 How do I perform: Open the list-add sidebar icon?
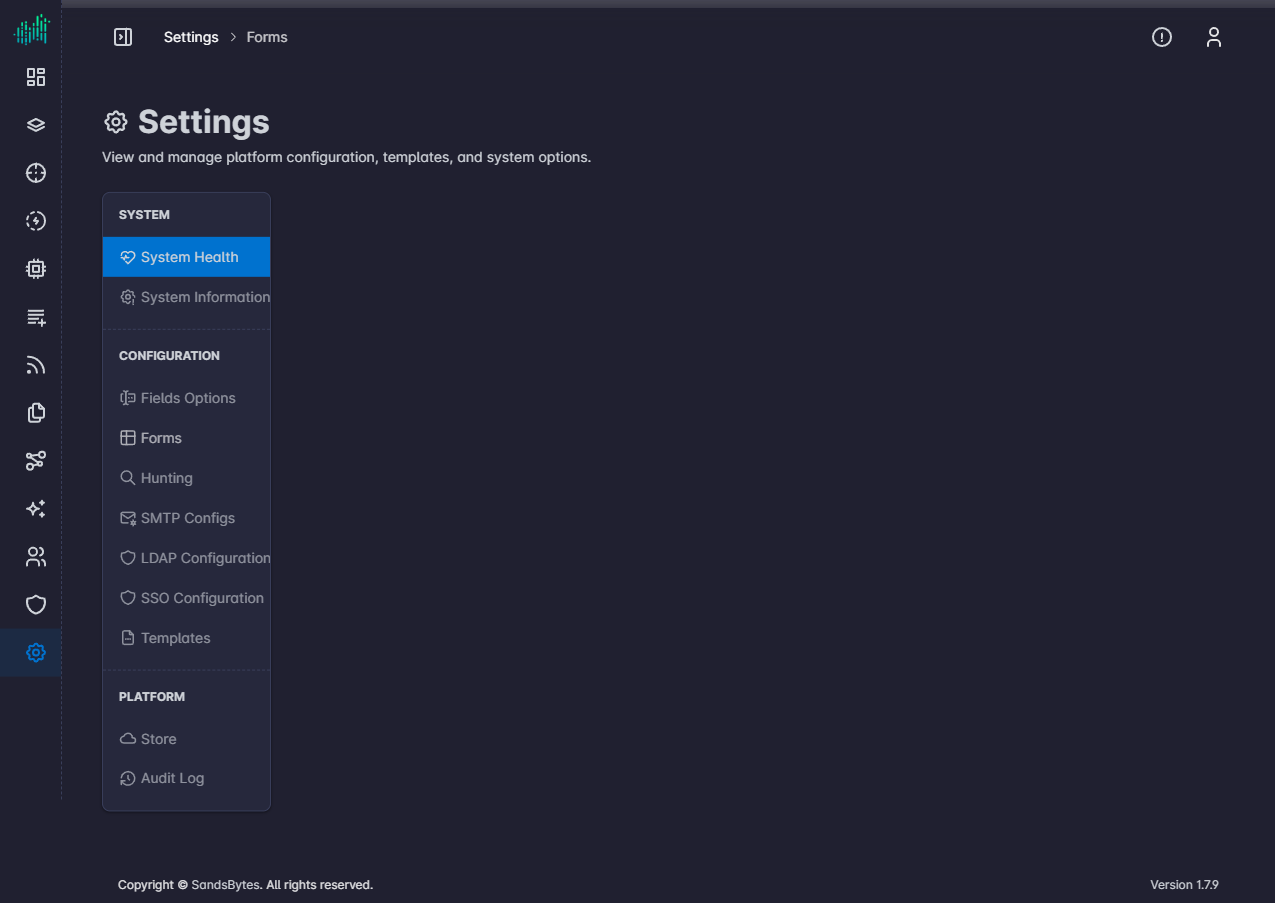[x=36, y=317]
